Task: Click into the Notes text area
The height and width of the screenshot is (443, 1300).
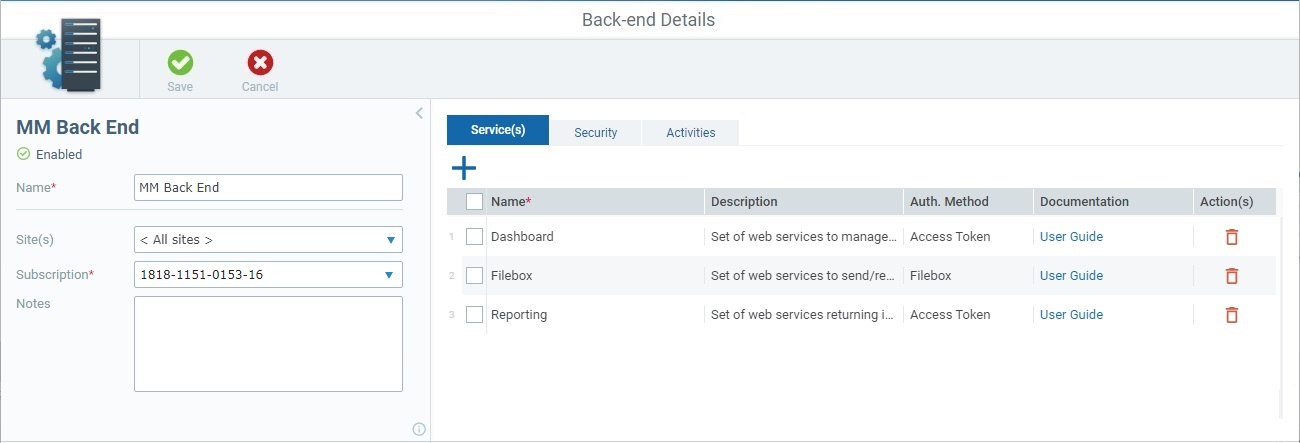Action: point(268,343)
